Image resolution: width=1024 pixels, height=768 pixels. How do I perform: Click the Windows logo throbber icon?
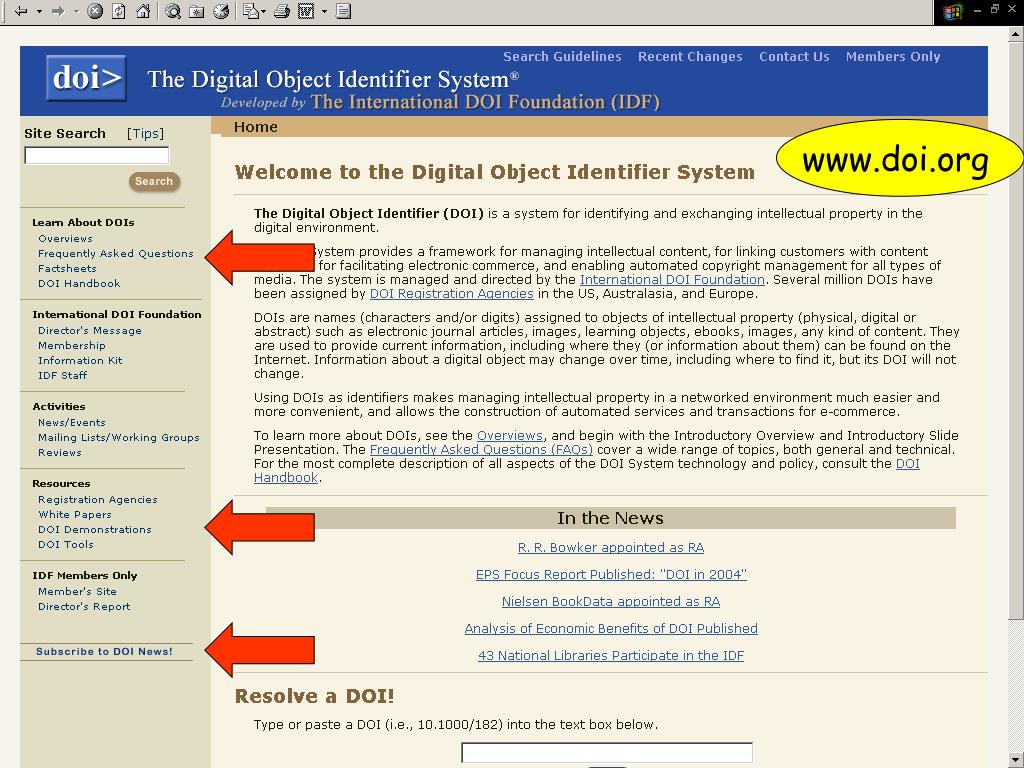tap(952, 11)
